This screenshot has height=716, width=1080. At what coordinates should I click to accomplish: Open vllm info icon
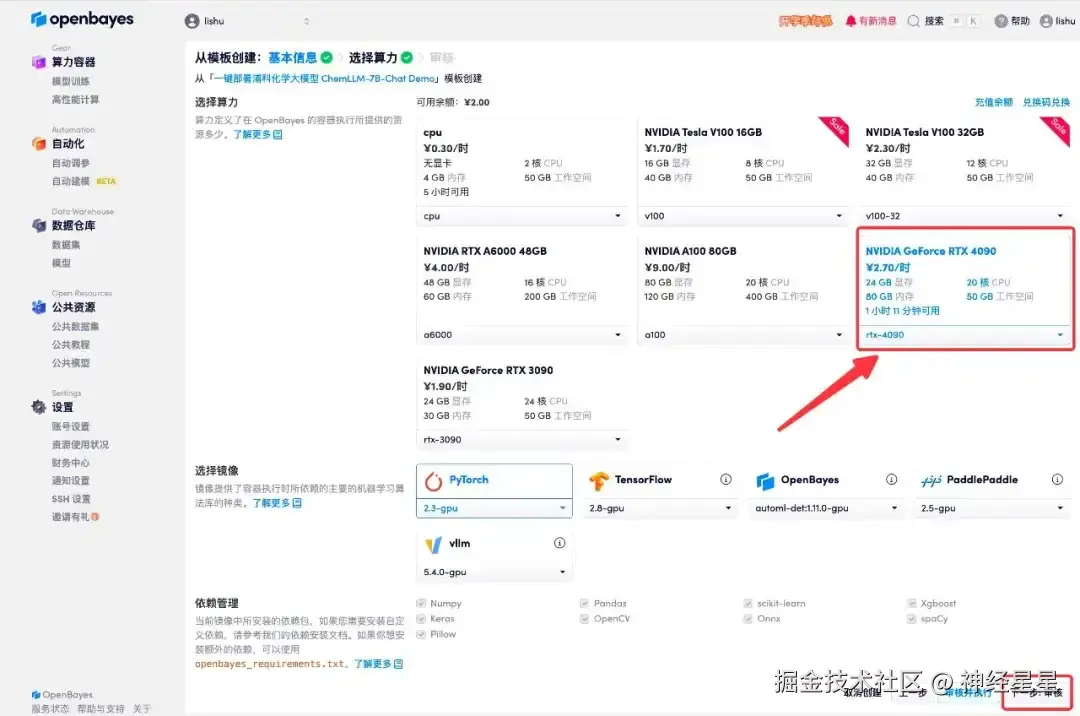pos(559,543)
